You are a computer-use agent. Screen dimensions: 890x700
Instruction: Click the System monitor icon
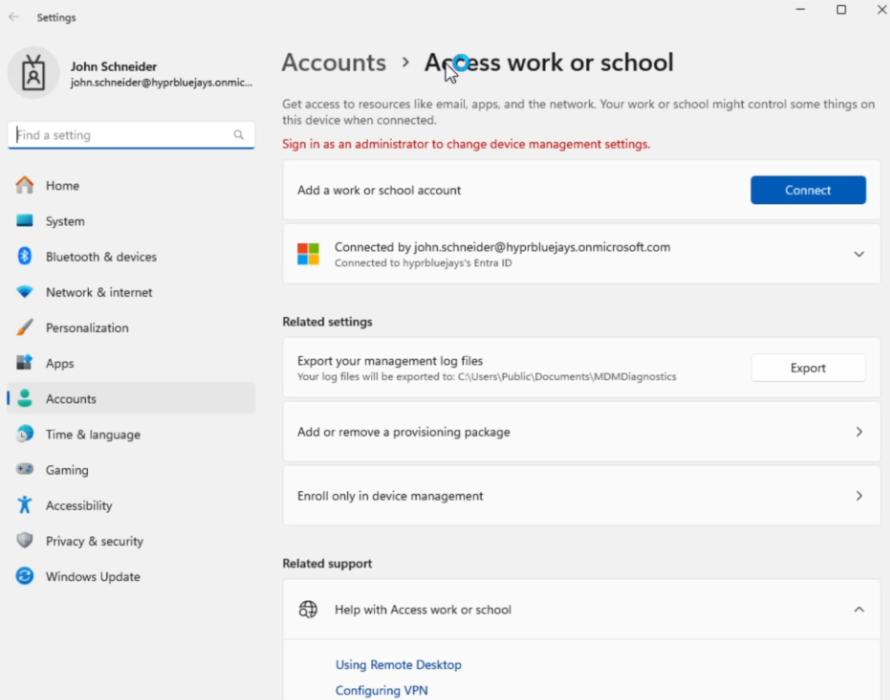(25, 221)
